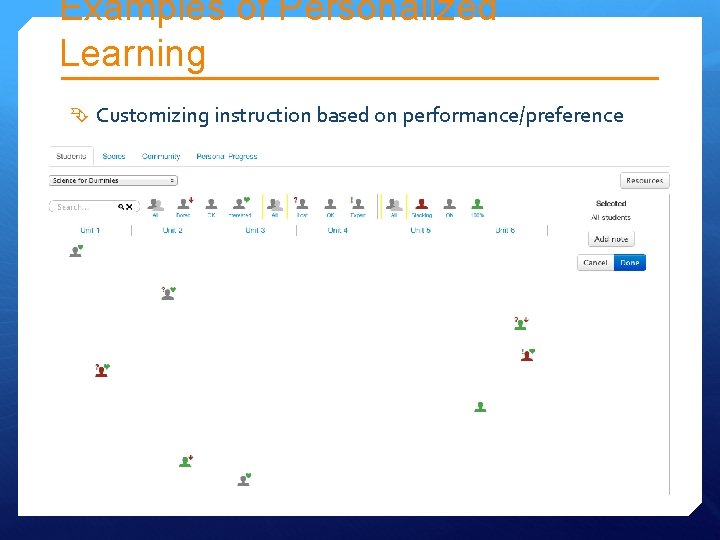Select green student with red down arrow near bottom
The image size is (720, 540).
(186, 461)
